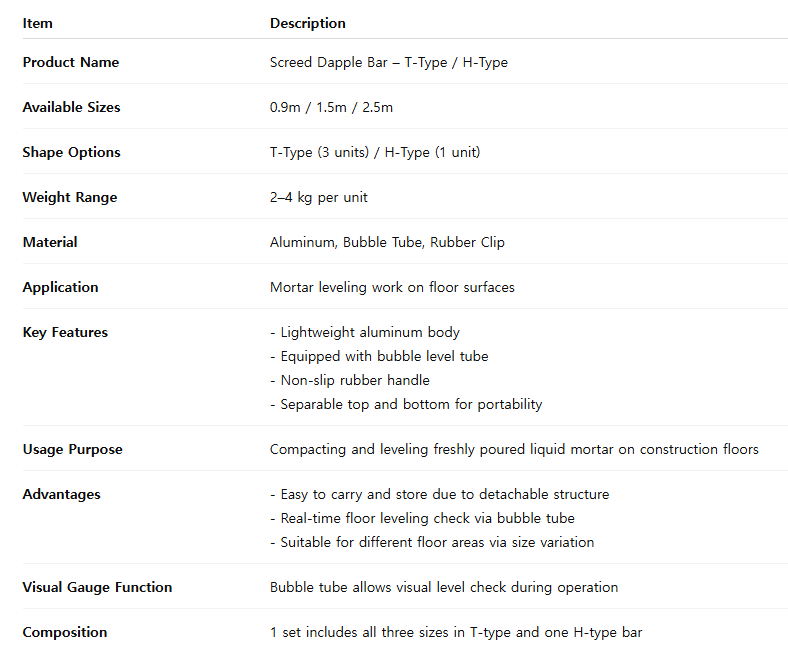Click the 'Description' column header
Screen dimensions: 788x657
point(308,24)
